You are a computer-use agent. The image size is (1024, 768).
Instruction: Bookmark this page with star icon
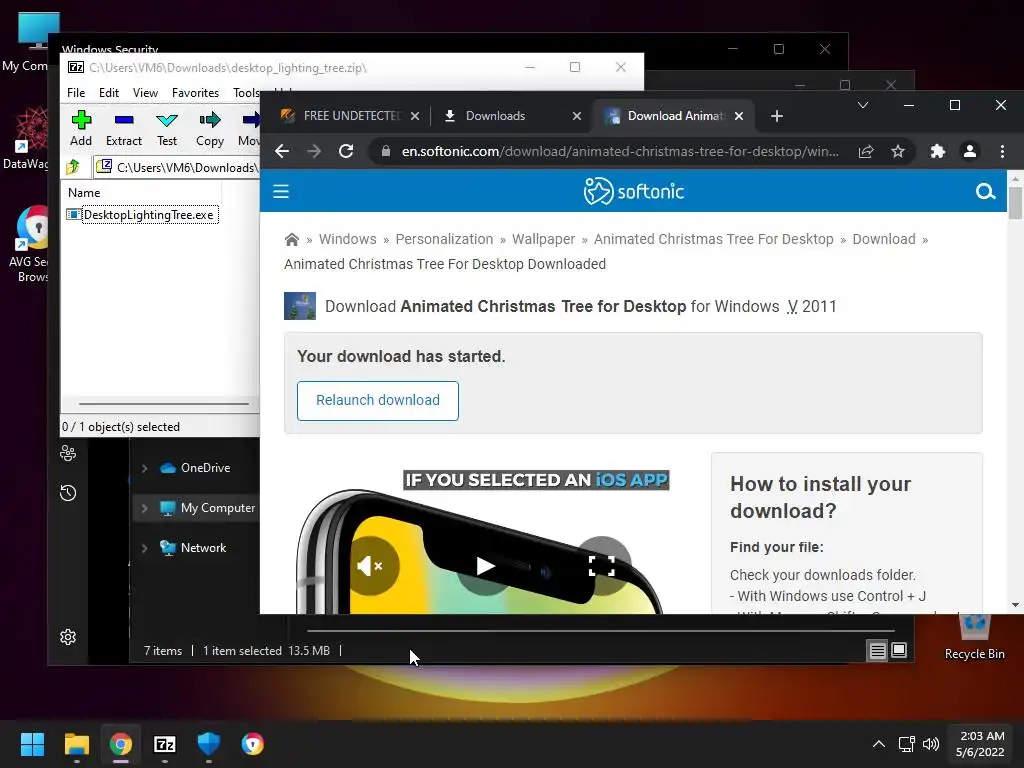[x=898, y=152]
